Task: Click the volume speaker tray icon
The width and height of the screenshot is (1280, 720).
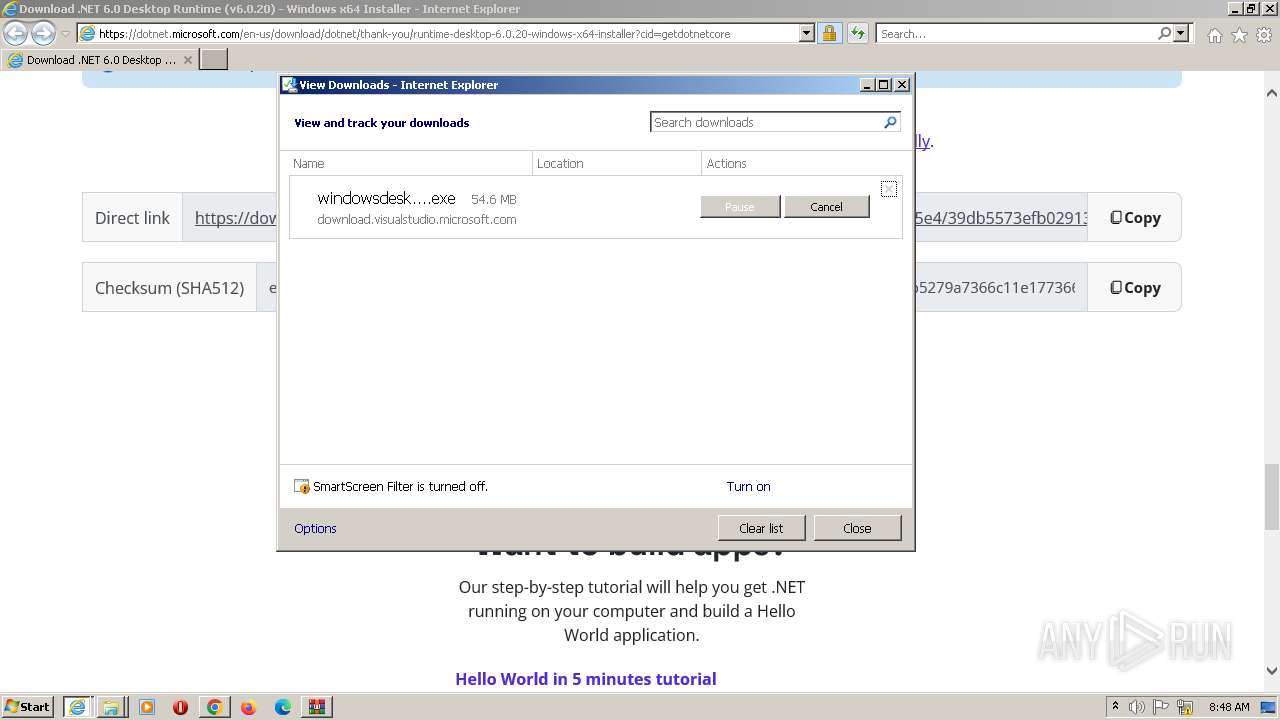Action: [x=1137, y=707]
